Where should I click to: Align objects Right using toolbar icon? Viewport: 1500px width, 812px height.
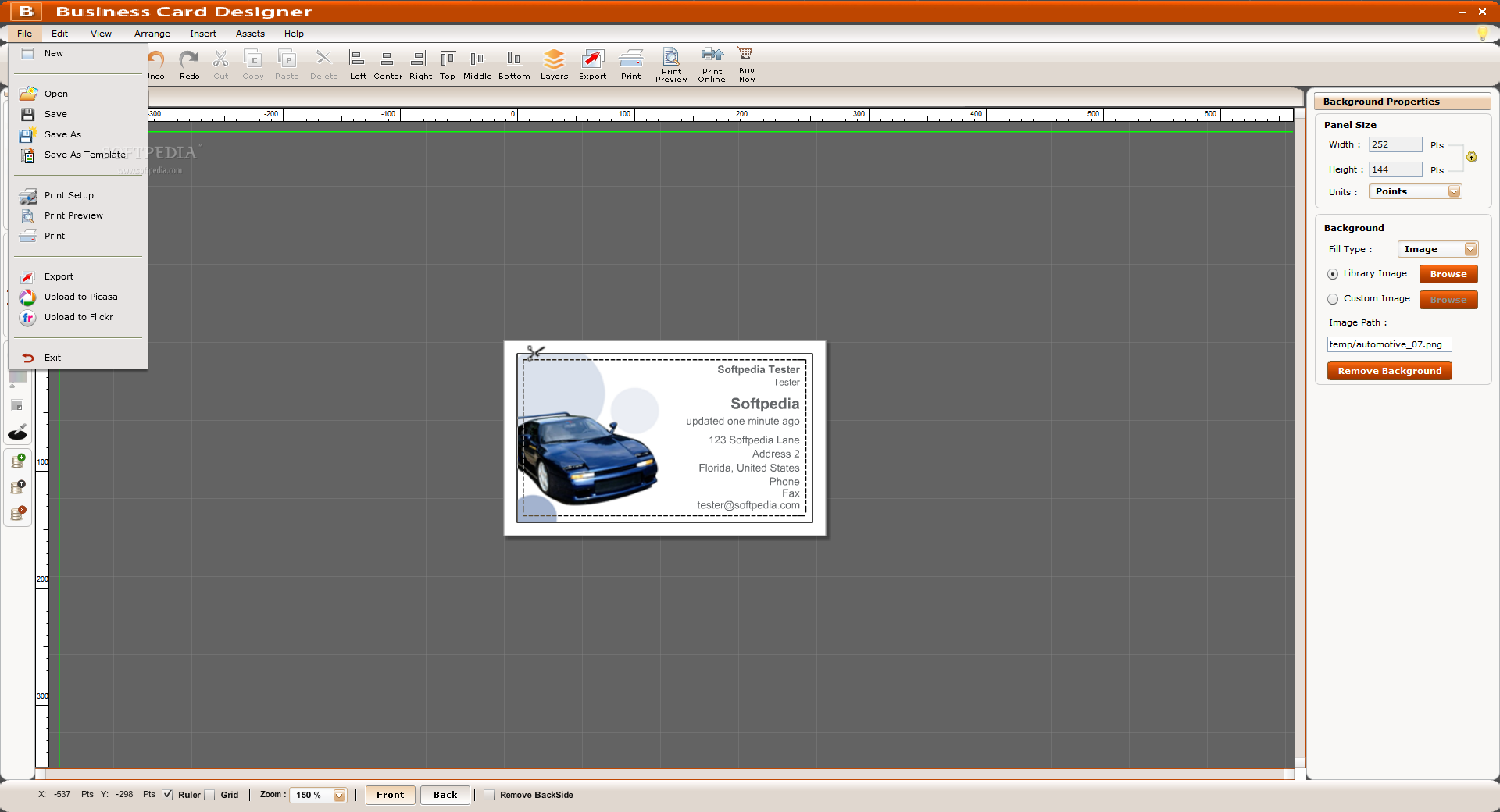[420, 65]
